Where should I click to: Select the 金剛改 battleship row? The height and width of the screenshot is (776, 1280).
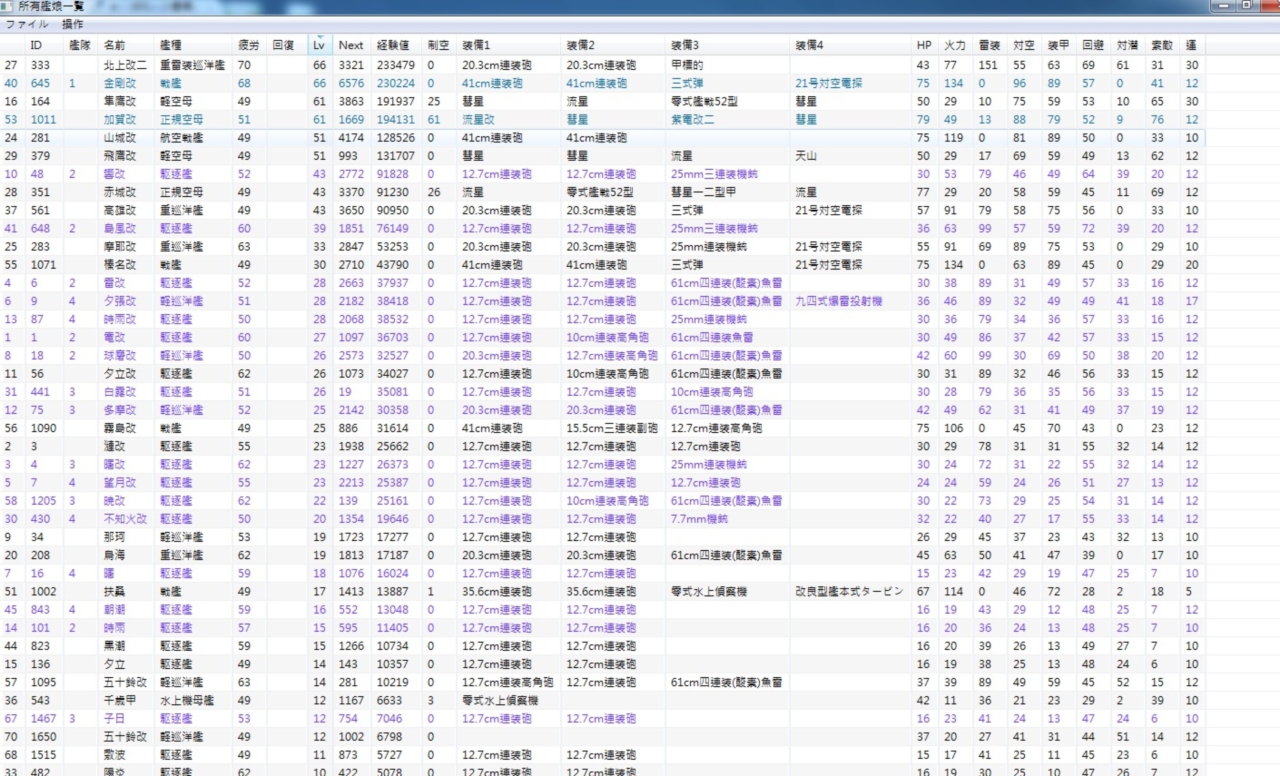click(x=114, y=83)
